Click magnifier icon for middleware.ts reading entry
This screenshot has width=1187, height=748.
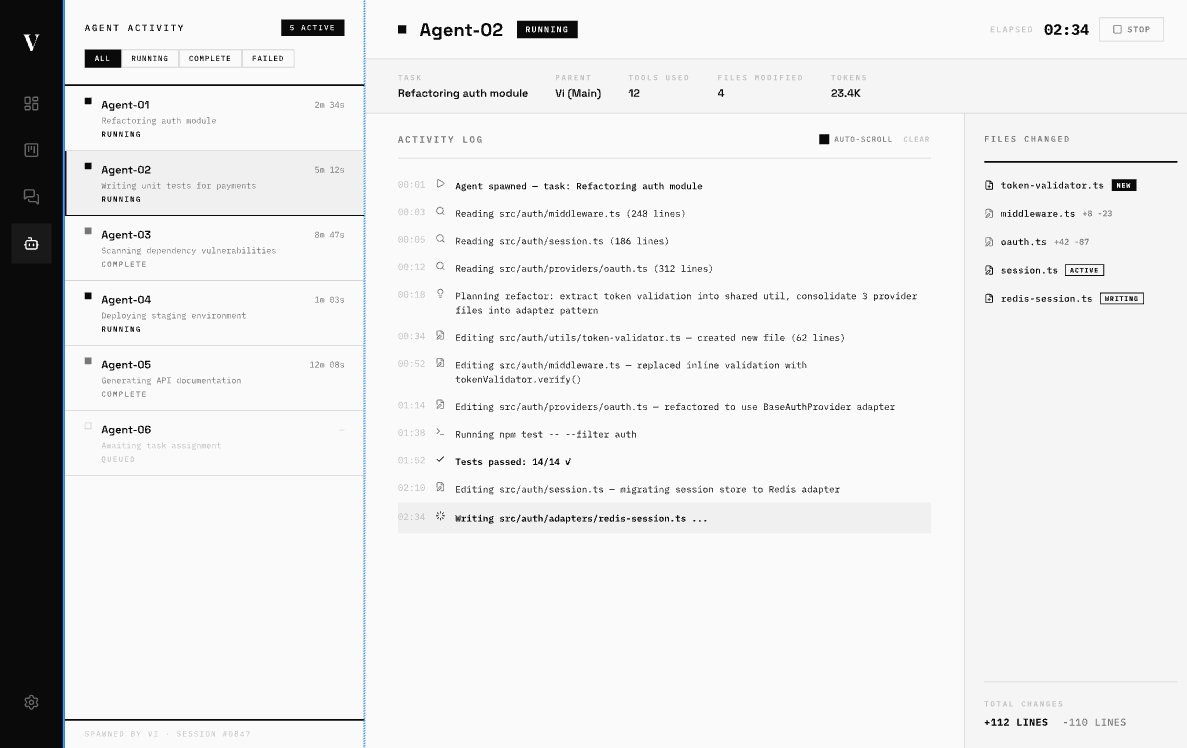coord(440,212)
